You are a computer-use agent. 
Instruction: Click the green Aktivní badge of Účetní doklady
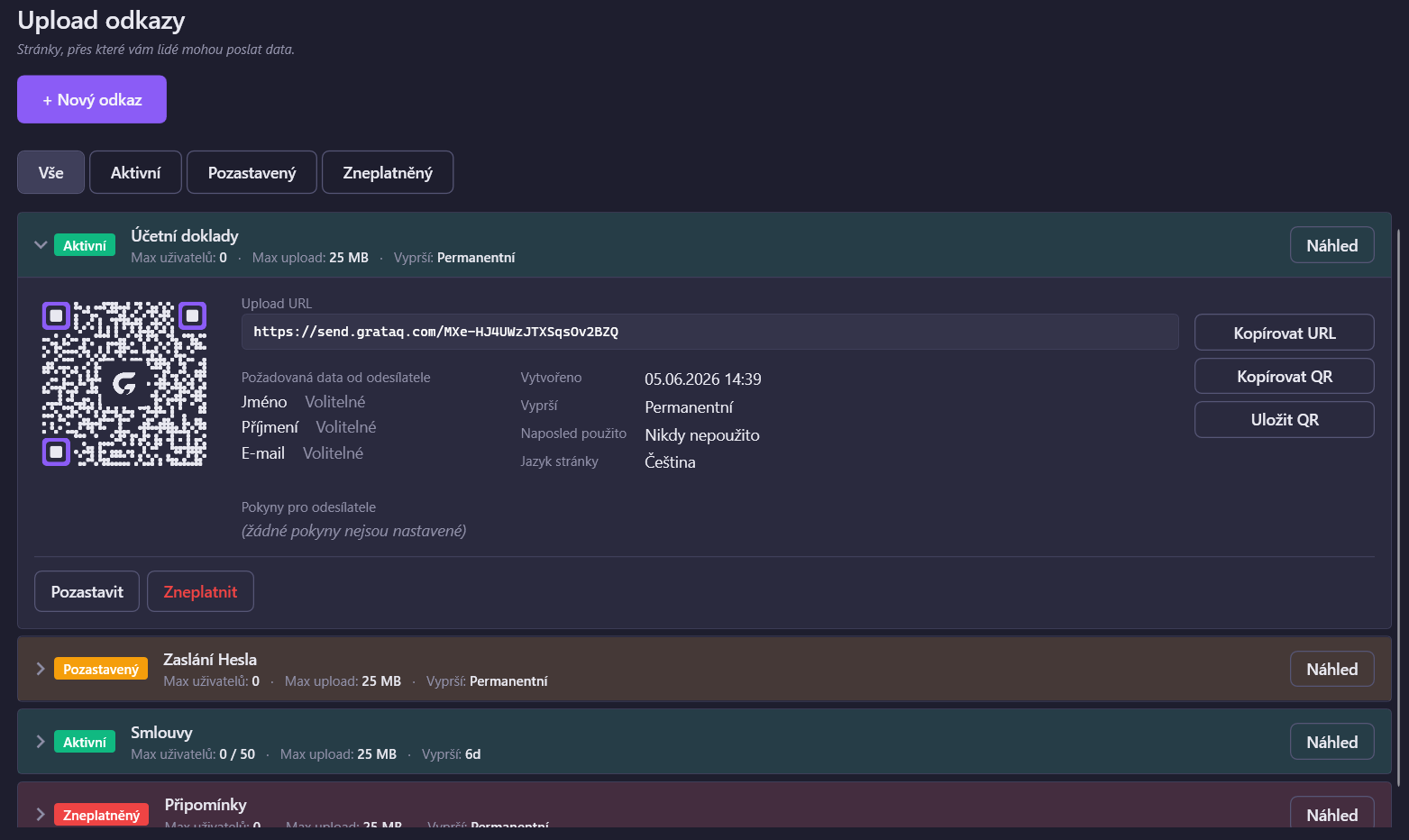(x=85, y=245)
